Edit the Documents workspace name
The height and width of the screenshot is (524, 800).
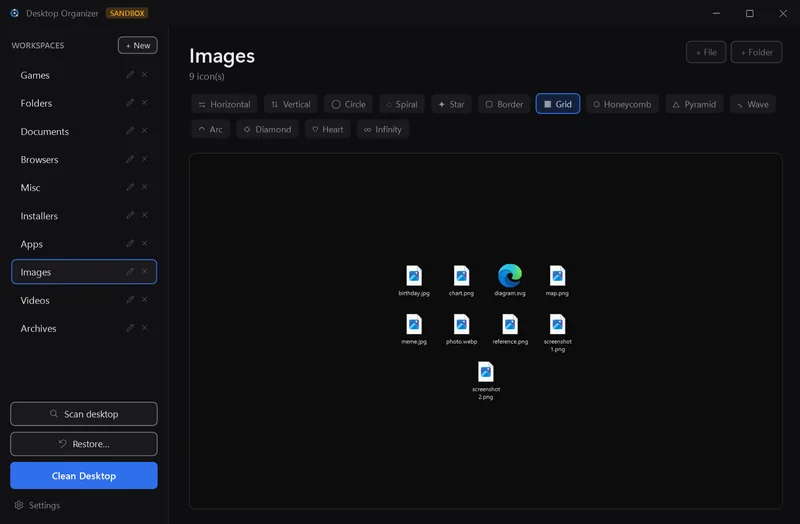(x=130, y=131)
